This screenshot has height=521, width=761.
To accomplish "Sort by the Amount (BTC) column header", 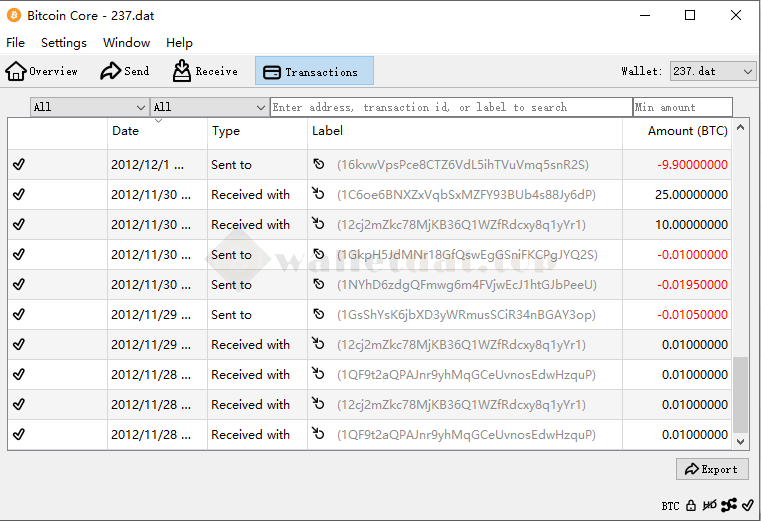I will [686, 131].
